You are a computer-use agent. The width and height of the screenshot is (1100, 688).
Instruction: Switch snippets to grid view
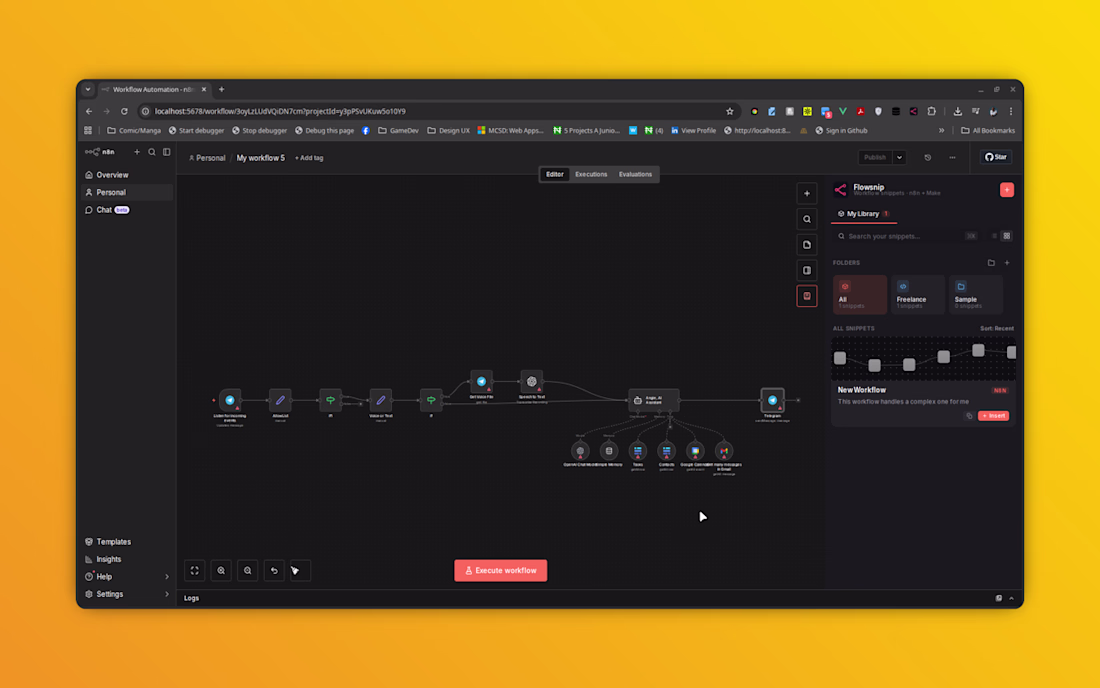[x=1007, y=236]
